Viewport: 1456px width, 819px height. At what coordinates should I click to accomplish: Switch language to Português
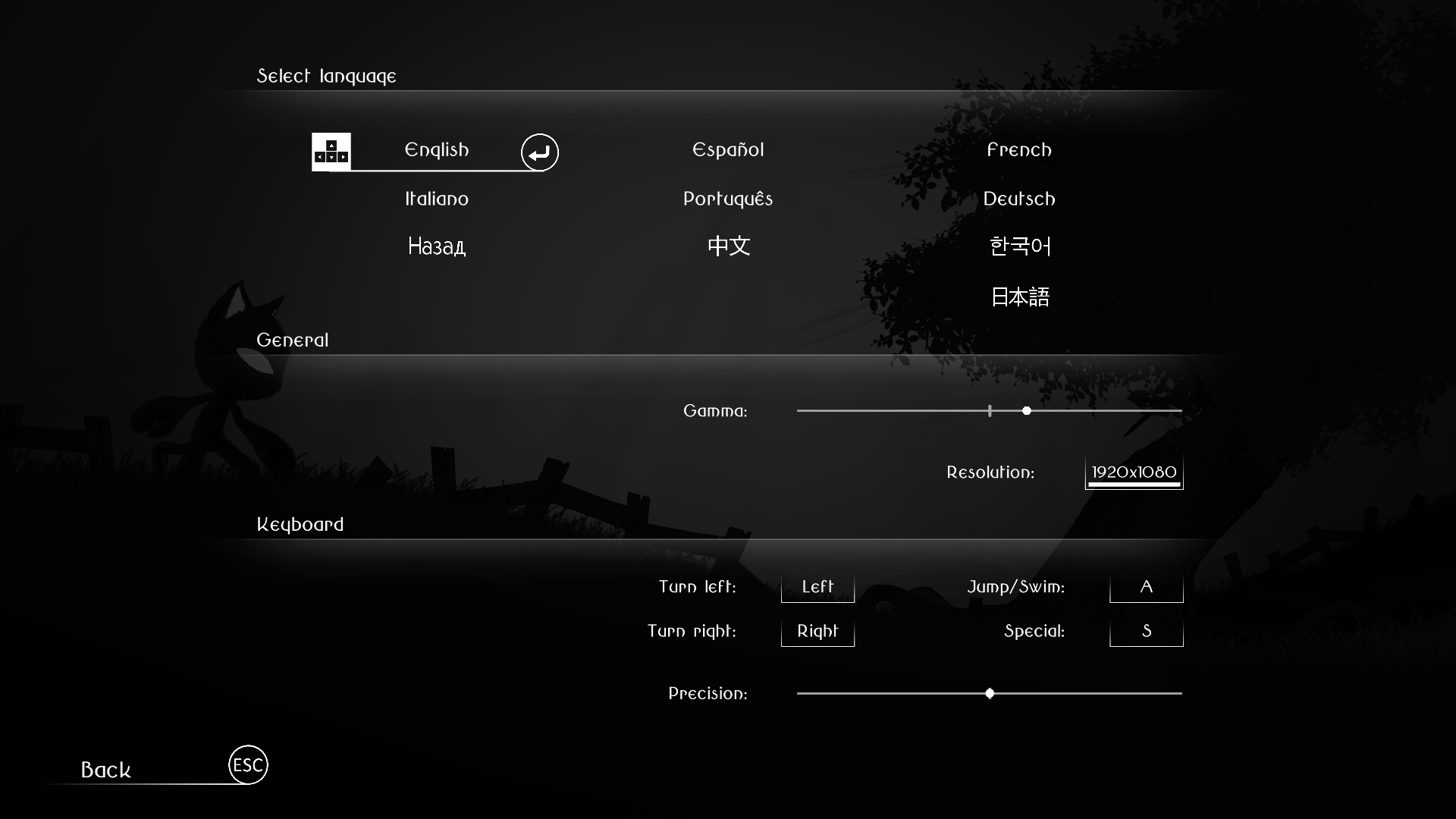727,199
